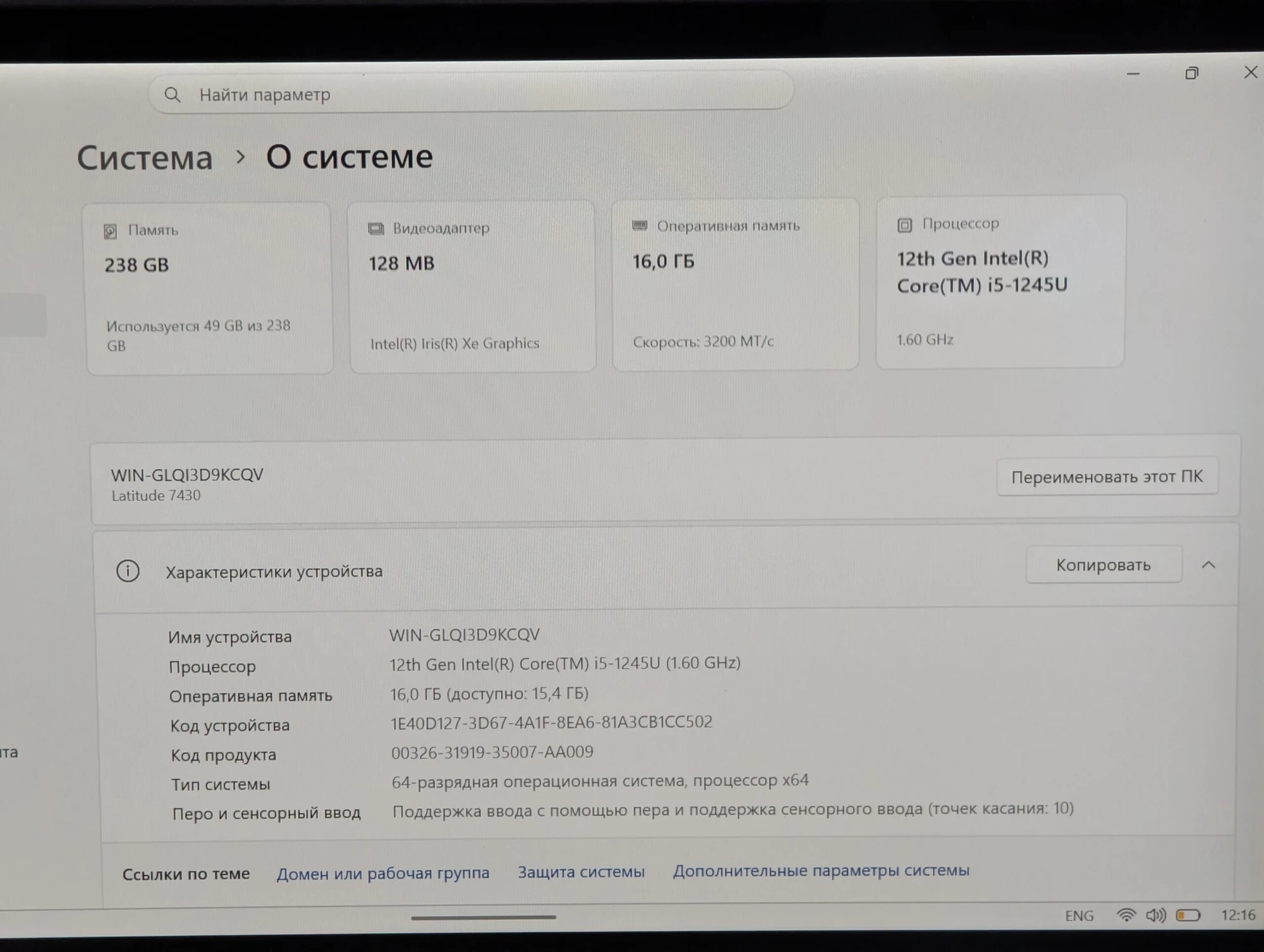Screen dimensions: 1264x952
Task: Select the device code 1E40D127-3D67-4A1F-8EA6-81A3CB1CC502
Action: [x=551, y=723]
